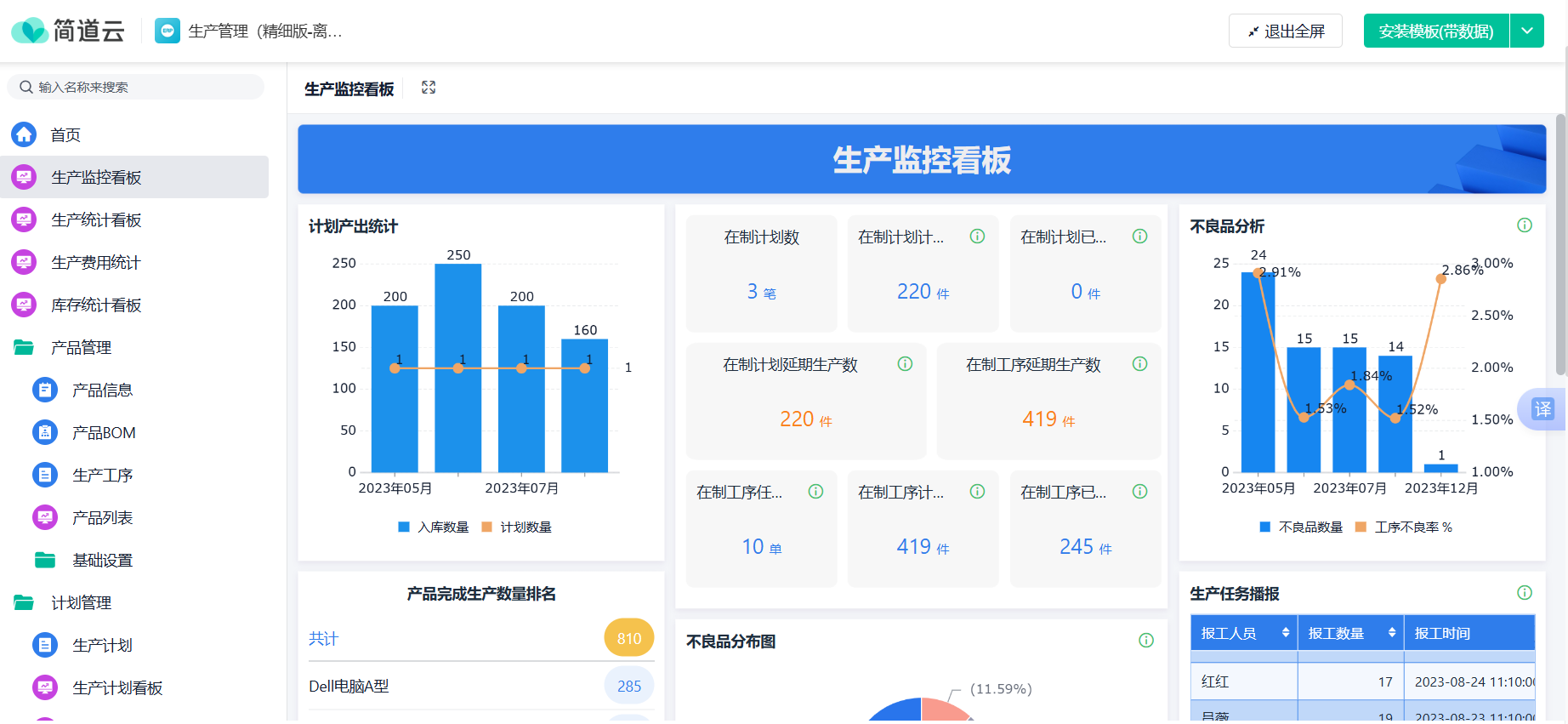Viewport: 1568px width, 724px height.
Task: Toggle 工序不良率% legend item
Action: [x=1403, y=527]
